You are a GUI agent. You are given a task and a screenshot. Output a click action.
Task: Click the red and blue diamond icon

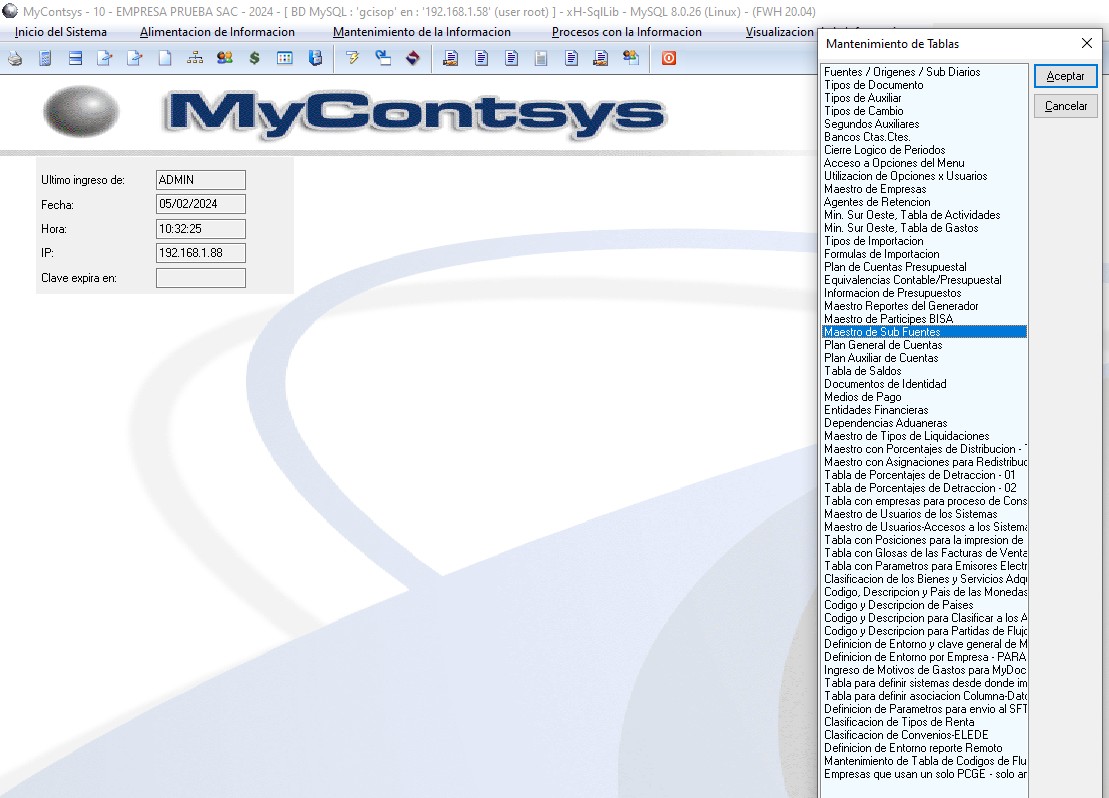pyautogui.click(x=412, y=58)
